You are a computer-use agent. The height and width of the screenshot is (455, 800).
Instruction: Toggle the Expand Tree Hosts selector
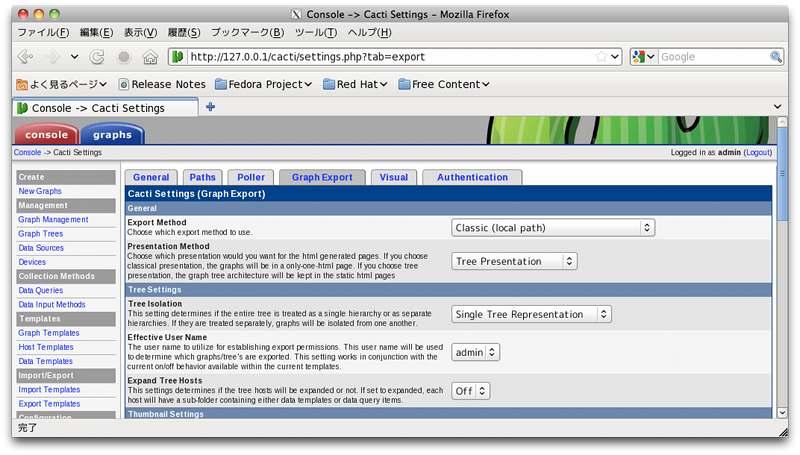click(x=470, y=390)
